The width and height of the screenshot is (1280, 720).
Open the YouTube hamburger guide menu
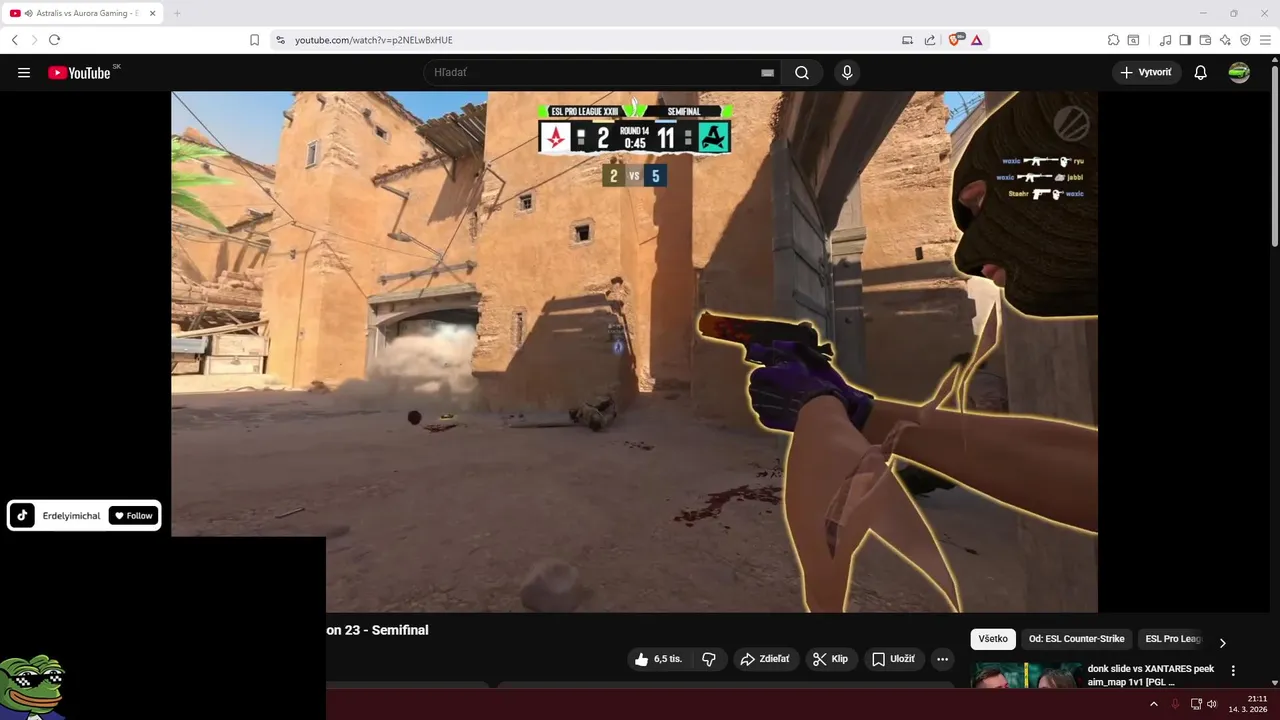(x=24, y=73)
